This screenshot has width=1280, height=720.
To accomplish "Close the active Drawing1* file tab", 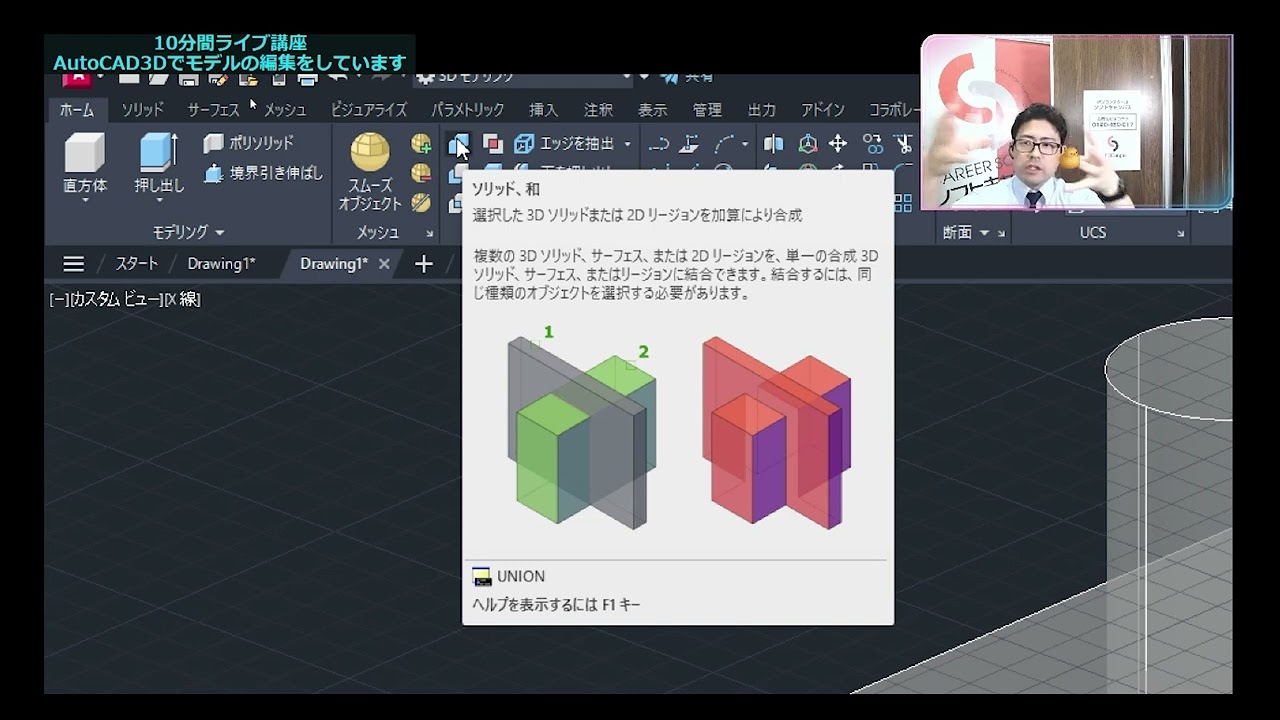I will click(x=384, y=264).
